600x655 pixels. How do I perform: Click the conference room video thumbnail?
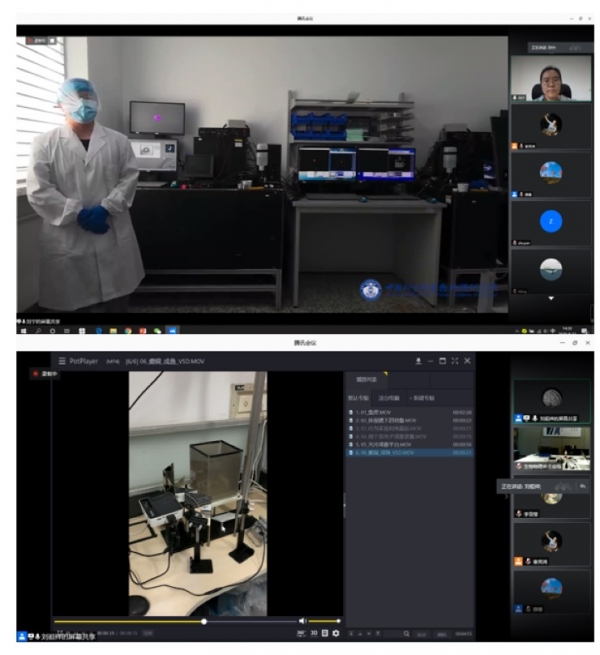(x=552, y=449)
